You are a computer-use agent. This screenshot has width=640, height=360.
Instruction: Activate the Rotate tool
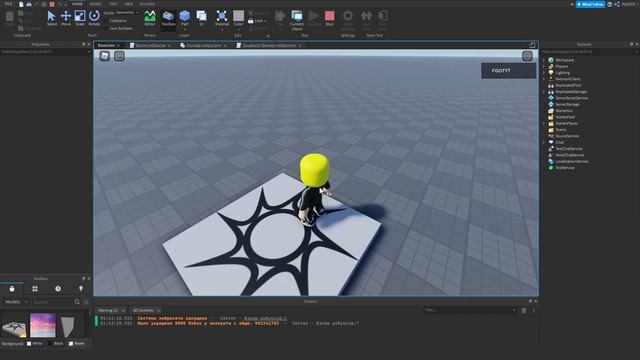pyautogui.click(x=94, y=18)
